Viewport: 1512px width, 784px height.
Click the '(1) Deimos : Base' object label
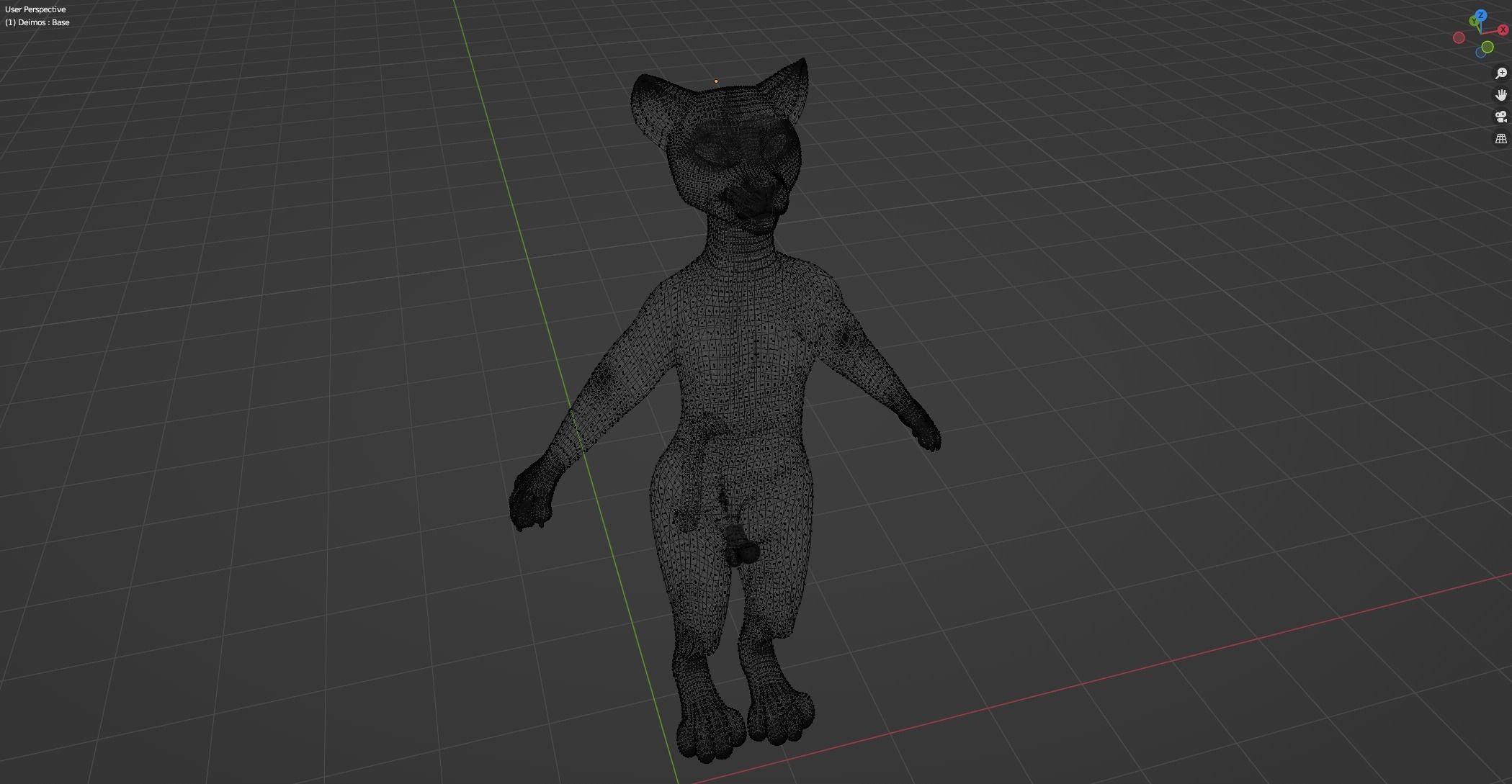tap(37, 22)
